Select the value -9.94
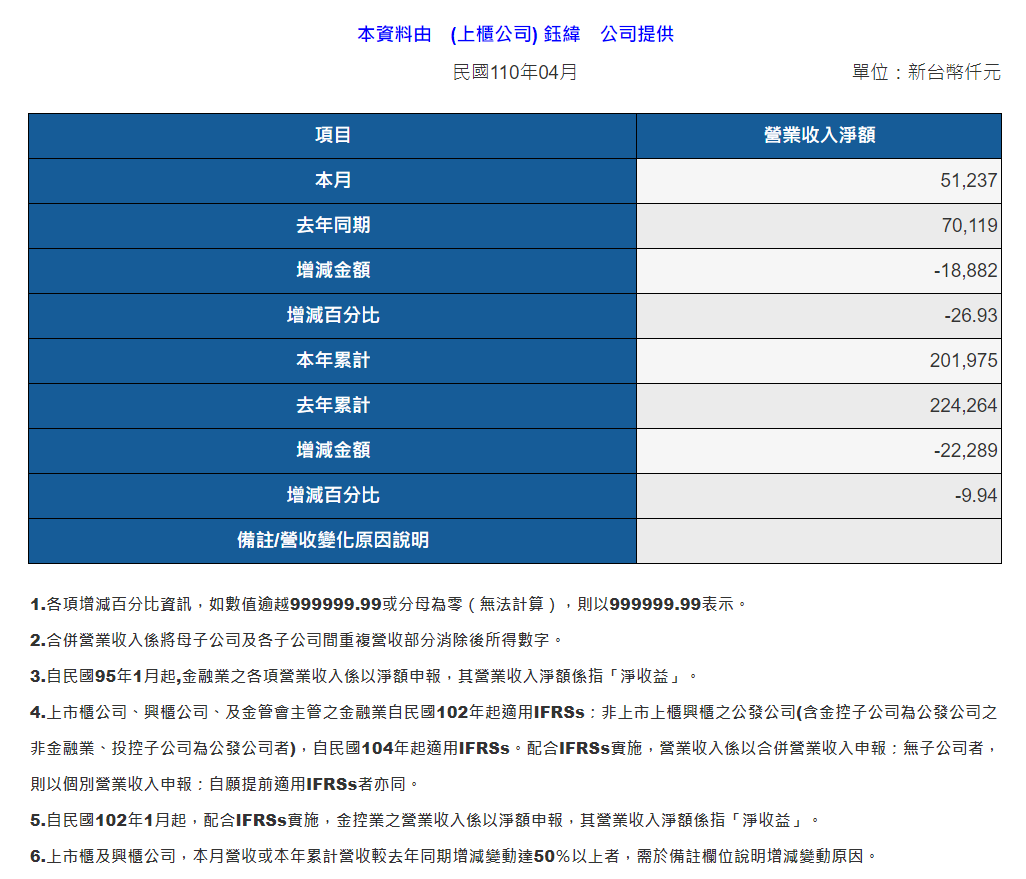1026x879 pixels. tap(976, 495)
